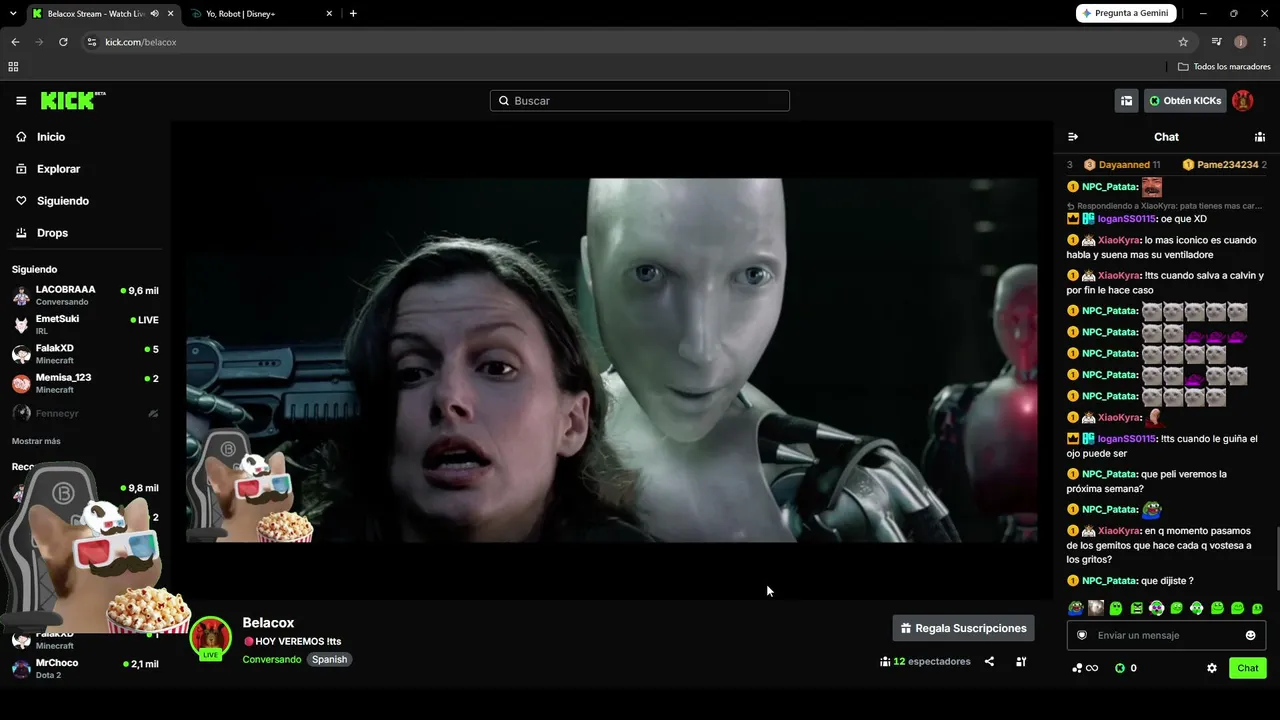The image size is (1280, 720).
Task: Open the media controls icon
Action: (1217, 42)
